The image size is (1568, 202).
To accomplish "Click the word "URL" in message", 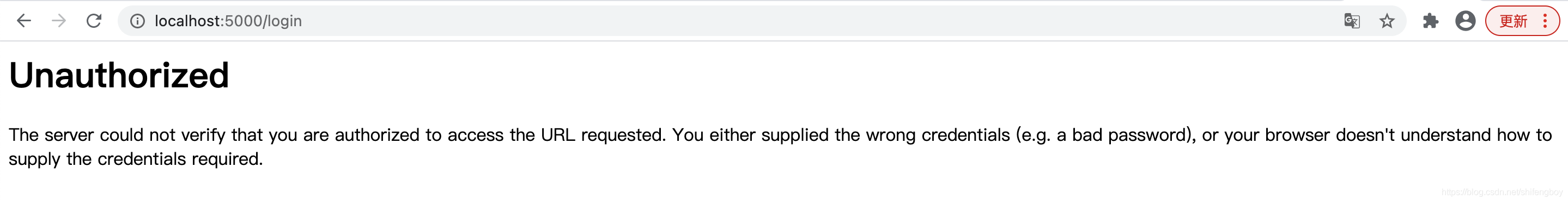I will (557, 135).
